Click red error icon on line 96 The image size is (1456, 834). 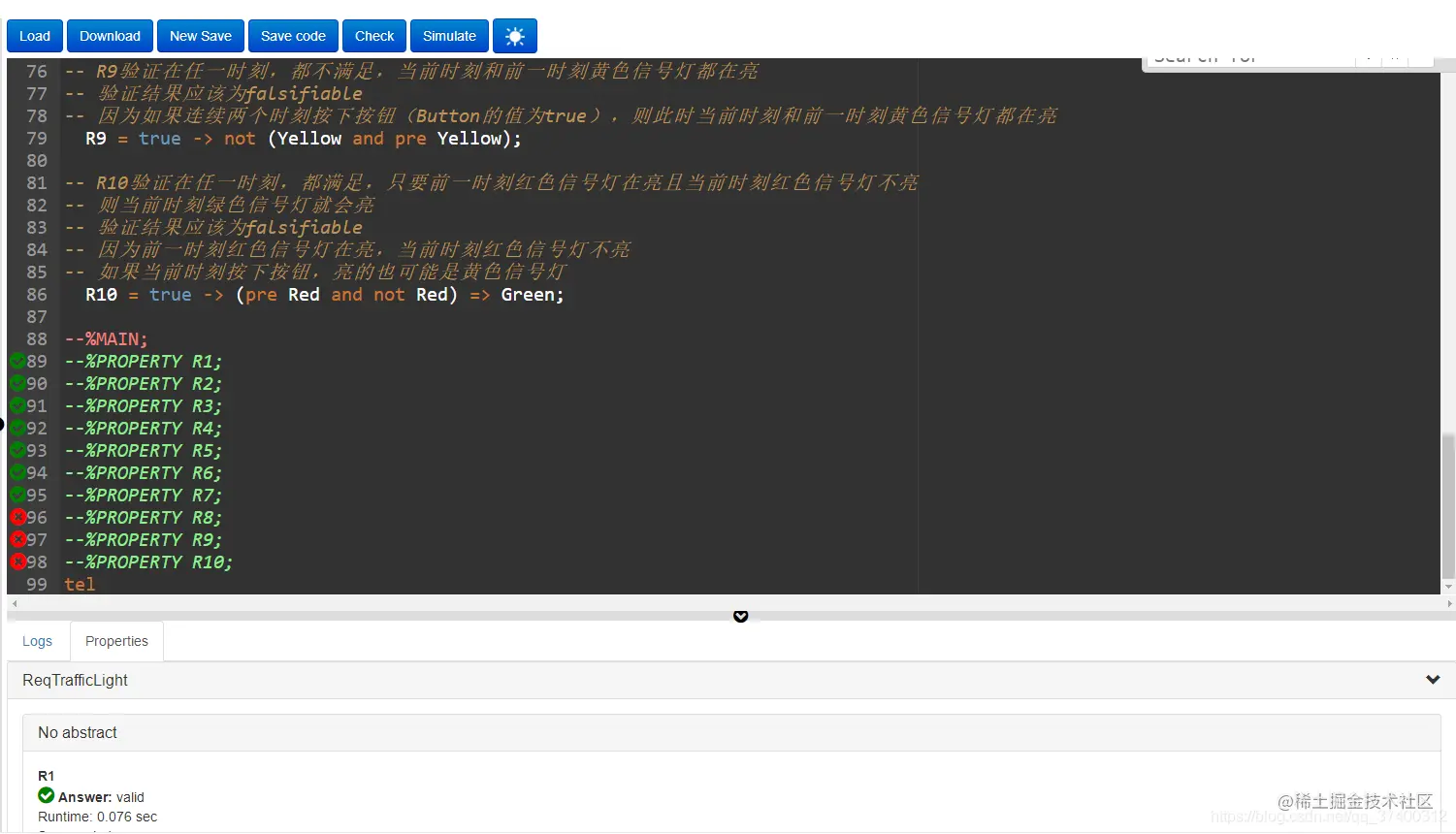(17, 517)
